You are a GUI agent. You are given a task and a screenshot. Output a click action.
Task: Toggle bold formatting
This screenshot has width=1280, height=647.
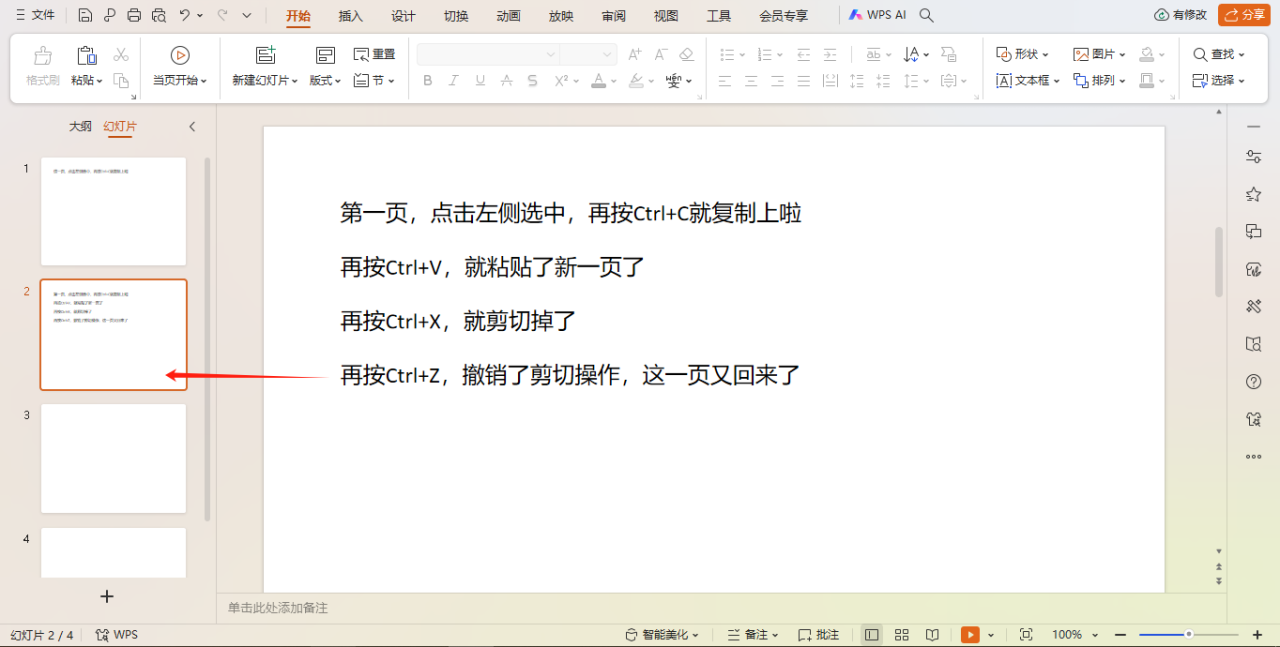coord(428,80)
